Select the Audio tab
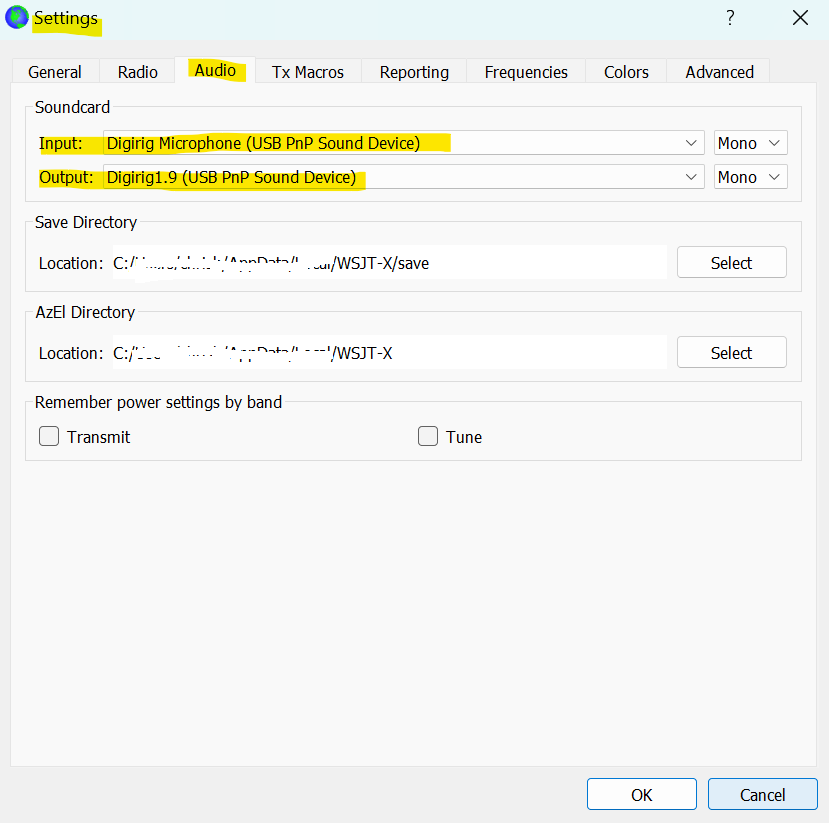The width and height of the screenshot is (829, 823). (x=215, y=70)
